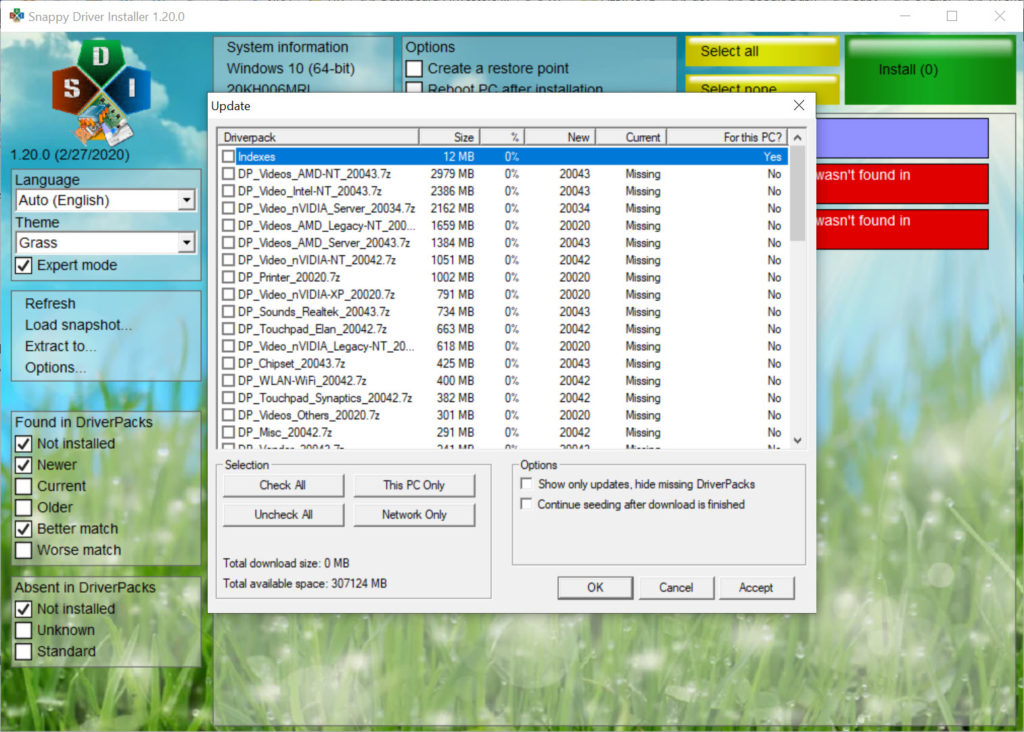Check DP_Chipset_20043.7z checkbox

(x=228, y=364)
